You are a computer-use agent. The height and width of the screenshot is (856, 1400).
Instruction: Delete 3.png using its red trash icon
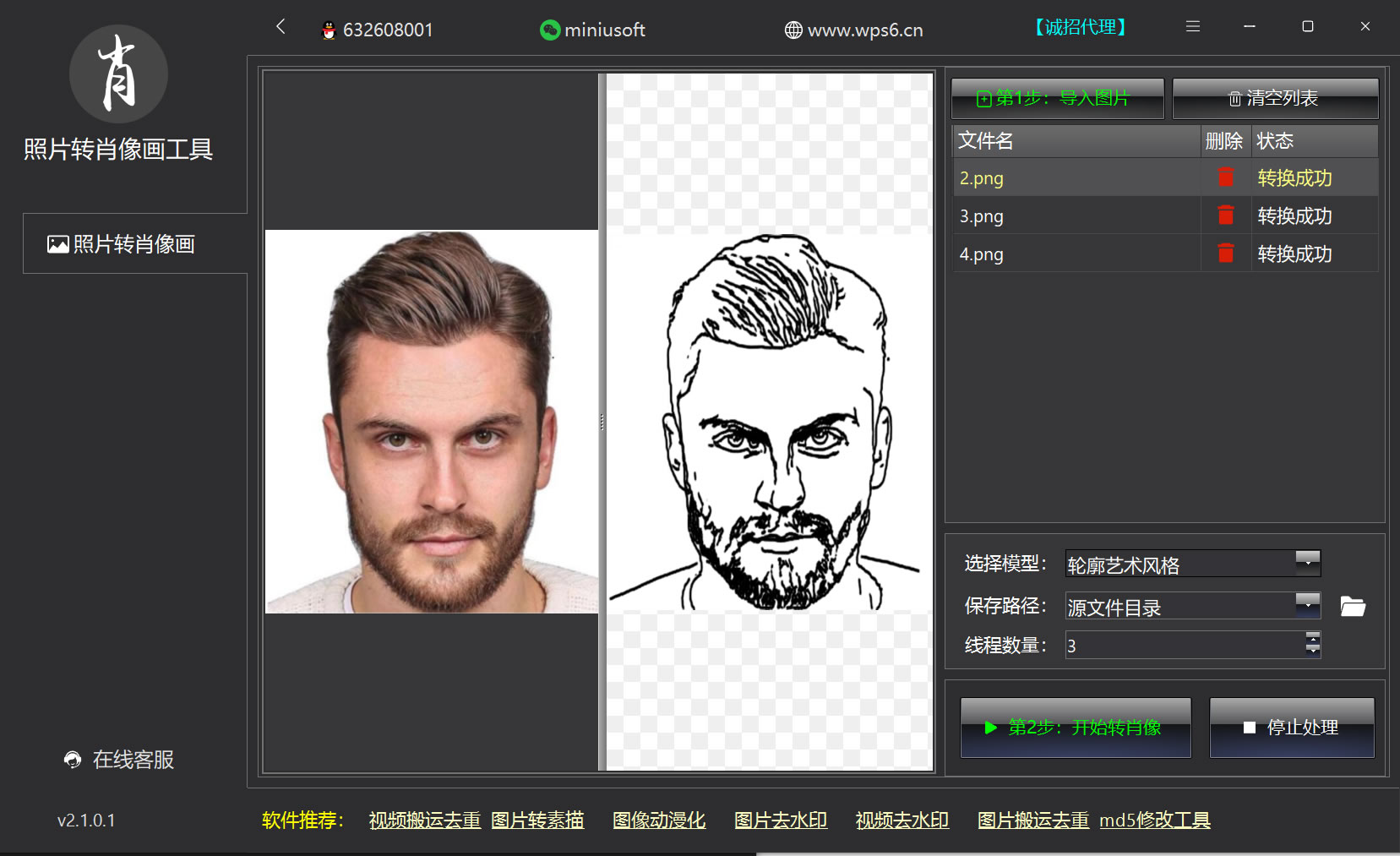click(x=1225, y=215)
